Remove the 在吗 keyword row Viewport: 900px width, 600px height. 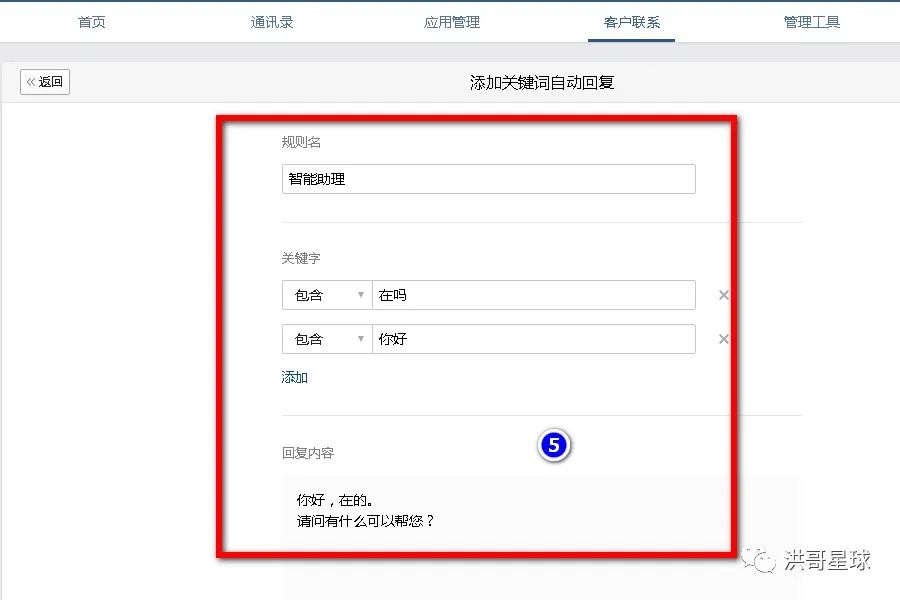(723, 295)
